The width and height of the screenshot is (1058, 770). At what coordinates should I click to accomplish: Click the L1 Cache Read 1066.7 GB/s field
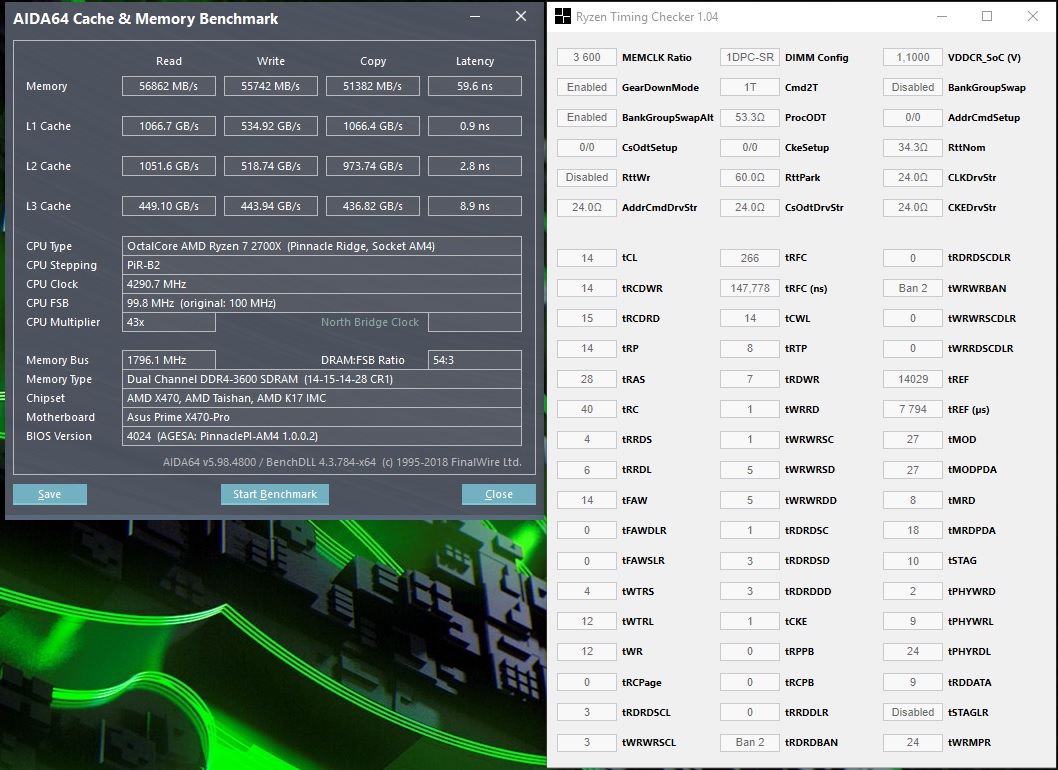[x=169, y=126]
